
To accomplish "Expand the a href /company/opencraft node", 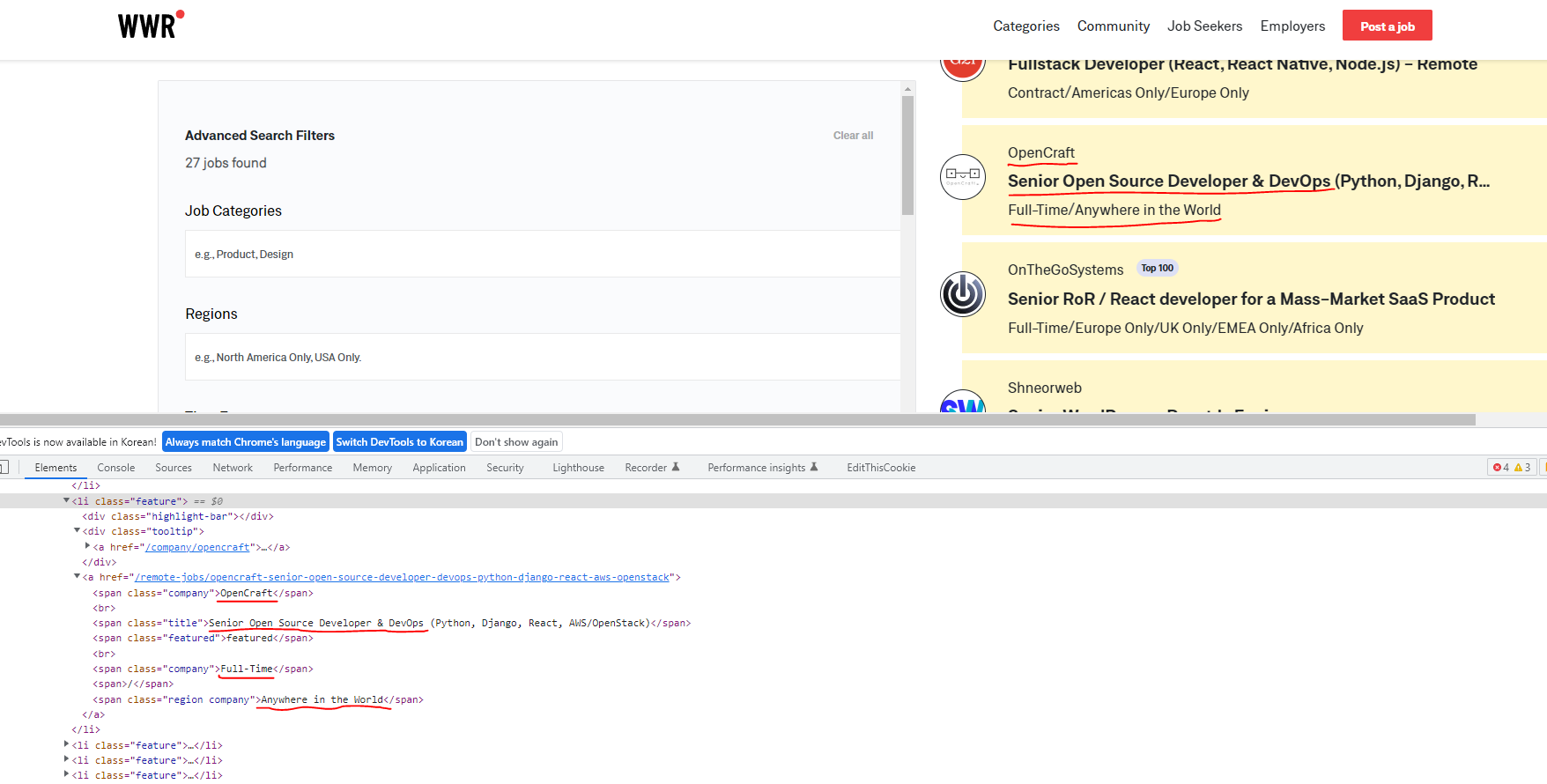I will coord(87,546).
